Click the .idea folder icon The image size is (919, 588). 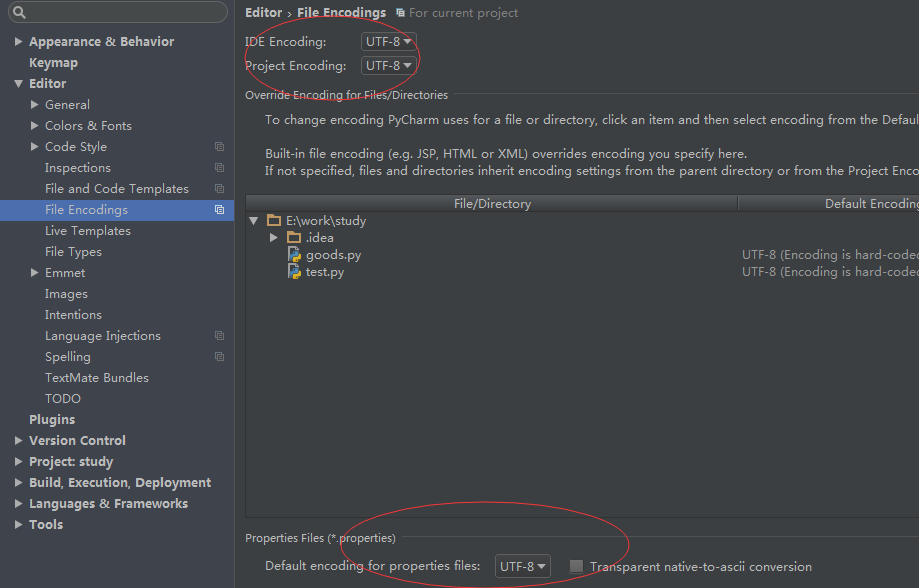click(294, 237)
